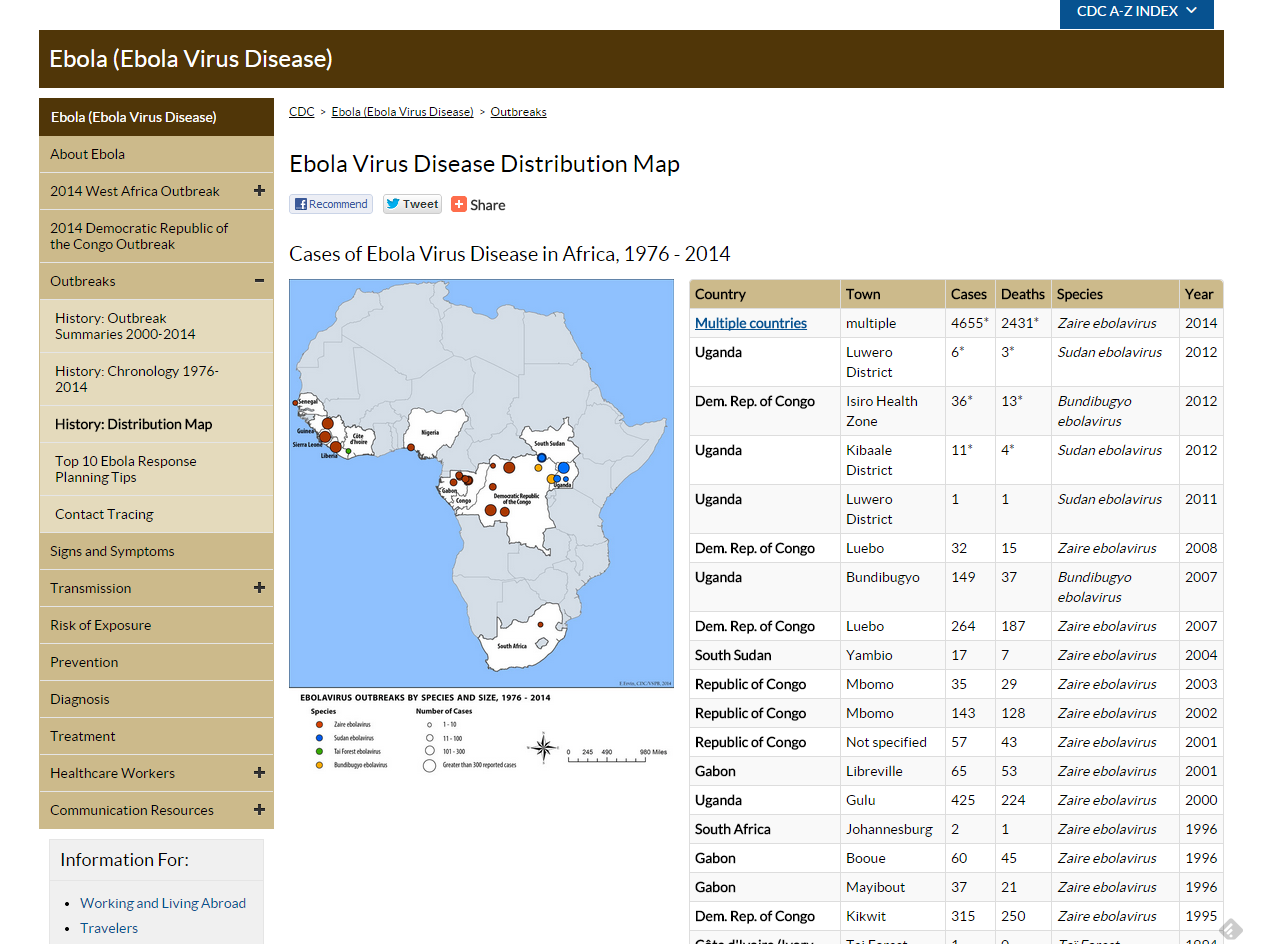This screenshot has width=1263, height=944.
Task: Expand the Communication Resources sidebar section
Action: coord(259,810)
